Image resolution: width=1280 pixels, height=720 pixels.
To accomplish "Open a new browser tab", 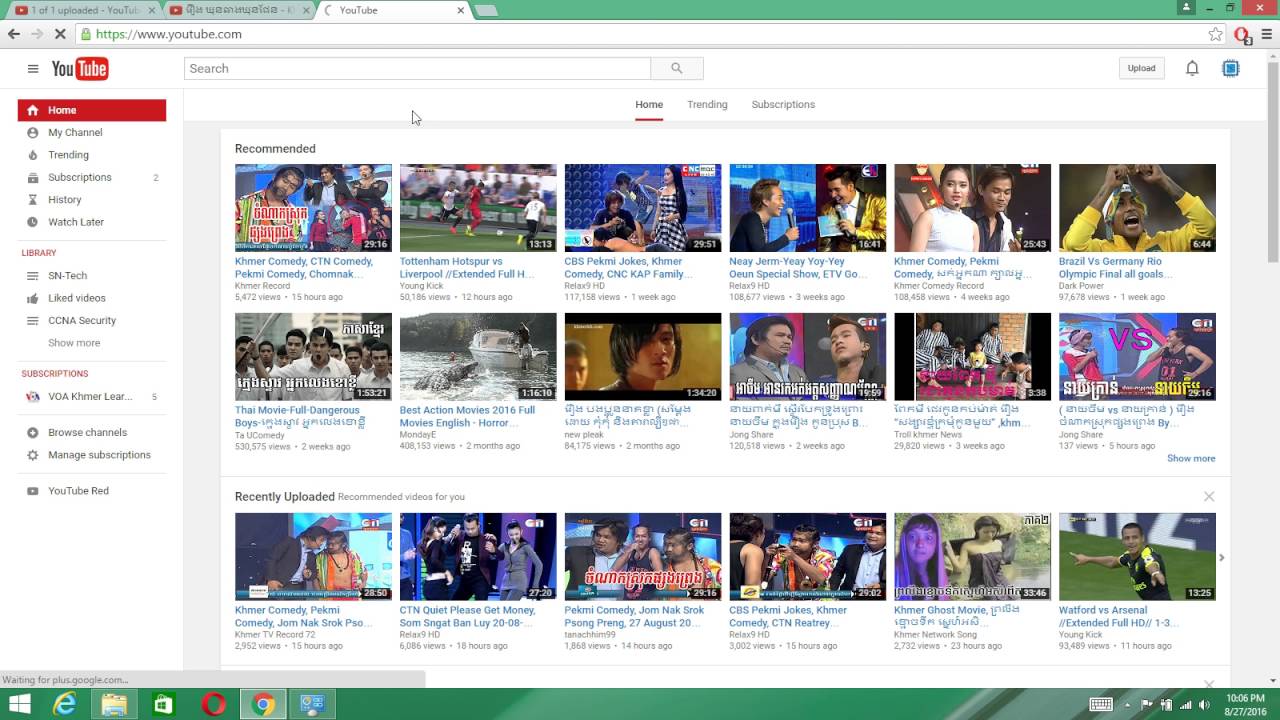I will point(485,10).
